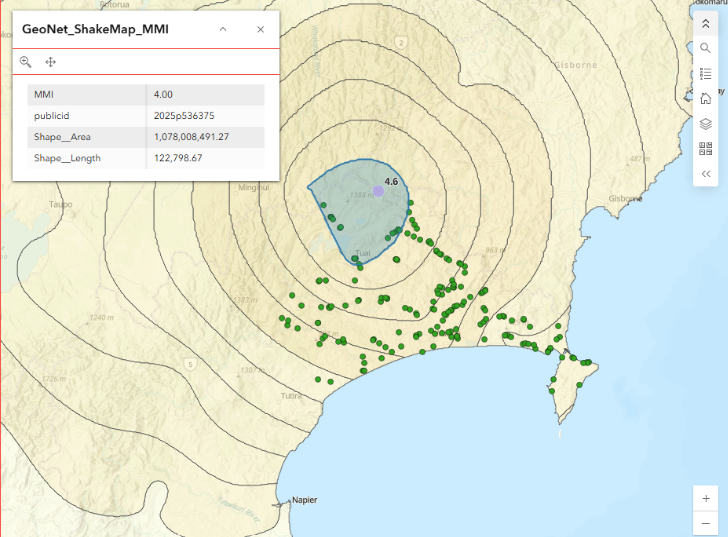This screenshot has width=728, height=537.
Task: Zoom out with the minus button
Action: point(706,524)
